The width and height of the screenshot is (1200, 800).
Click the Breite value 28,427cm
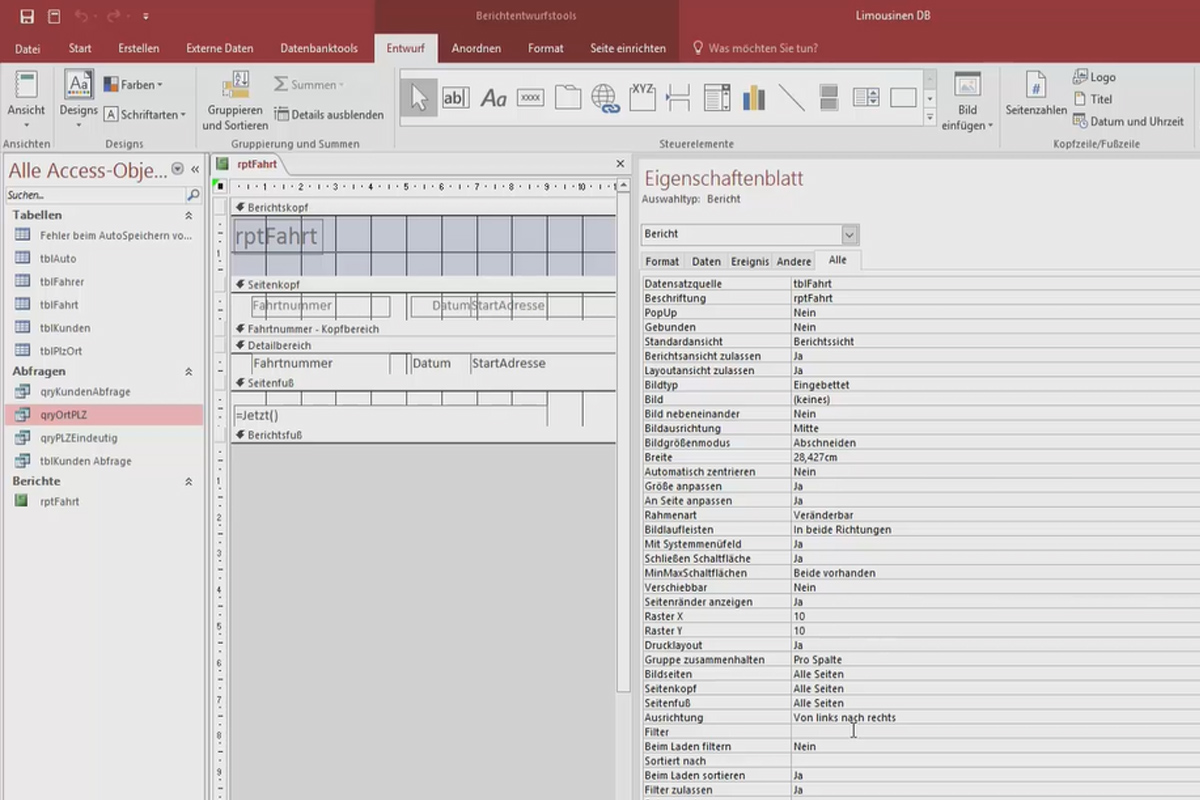pos(995,457)
